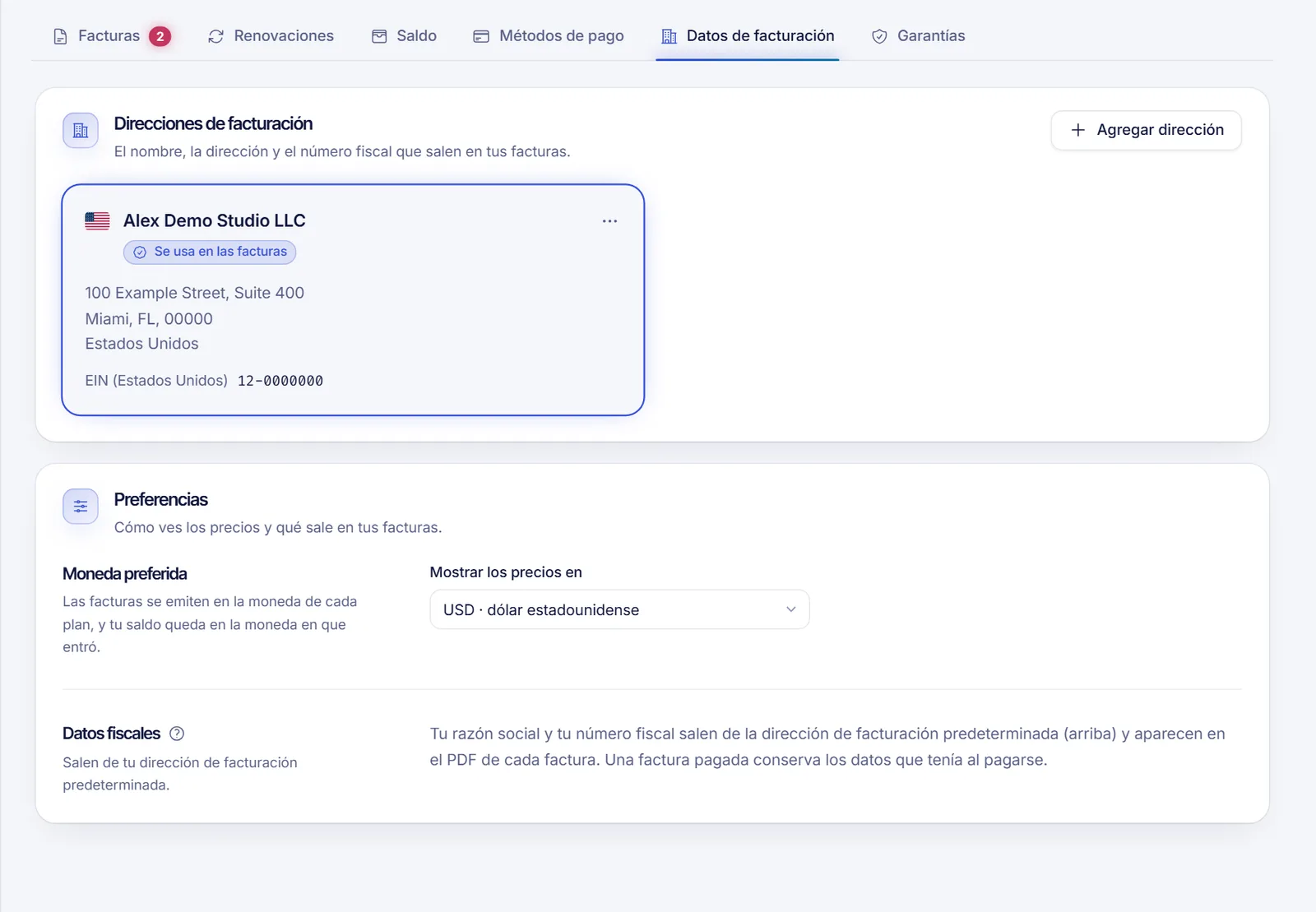The height and width of the screenshot is (912, 1316).
Task: Click the Direcciones de facturación heading
Action: [x=213, y=123]
